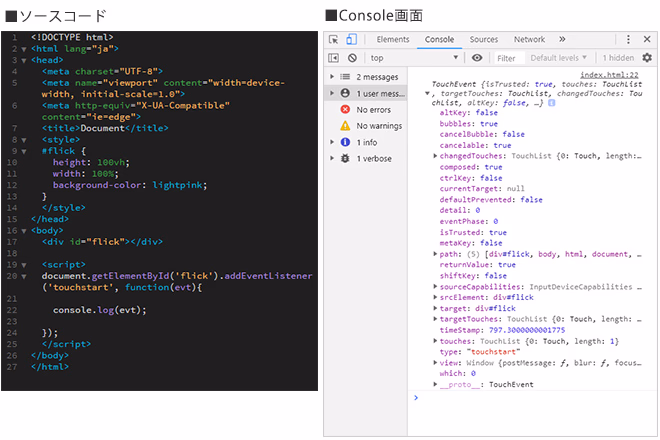Switch to the Console tab
The image size is (660, 440).
[439, 40]
